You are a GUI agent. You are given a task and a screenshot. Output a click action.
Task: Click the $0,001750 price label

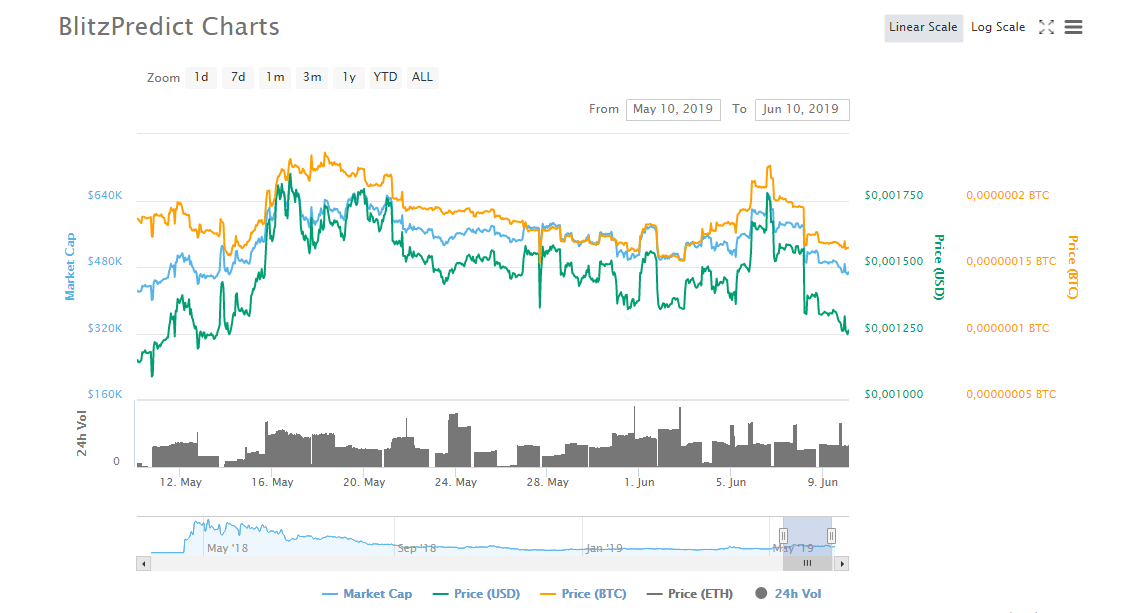pyautogui.click(x=894, y=195)
